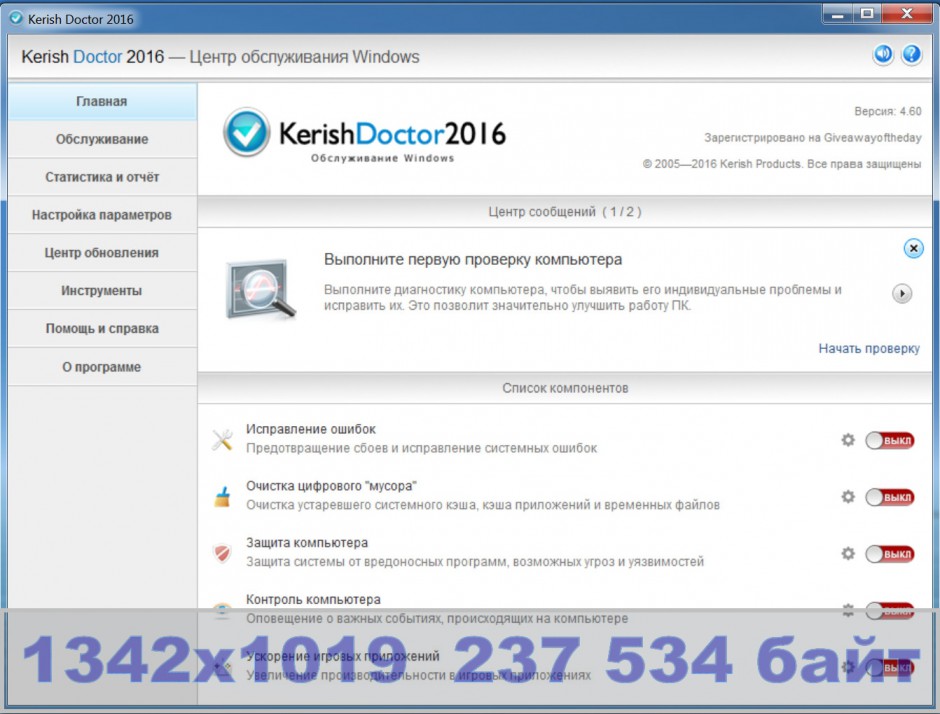Click the brush icon for Очистка мусора
This screenshot has width=940, height=714.
[x=222, y=497]
